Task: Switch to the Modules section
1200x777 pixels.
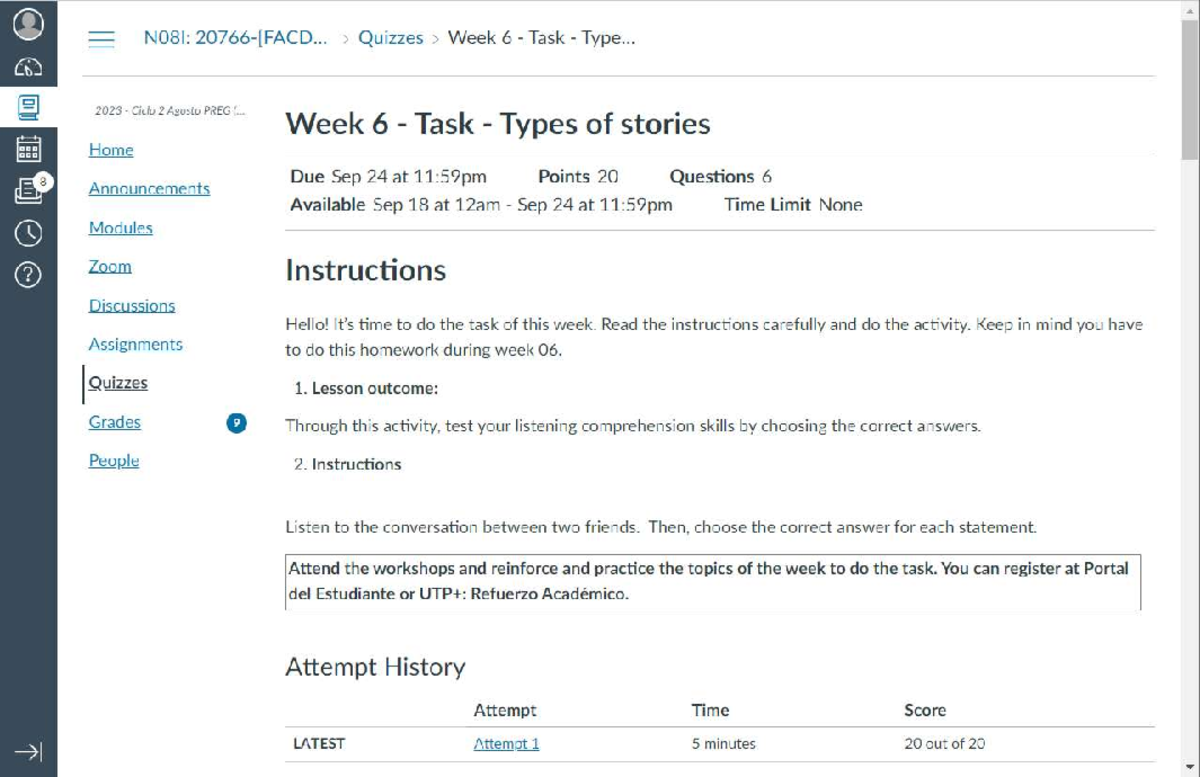Action: click(x=120, y=228)
